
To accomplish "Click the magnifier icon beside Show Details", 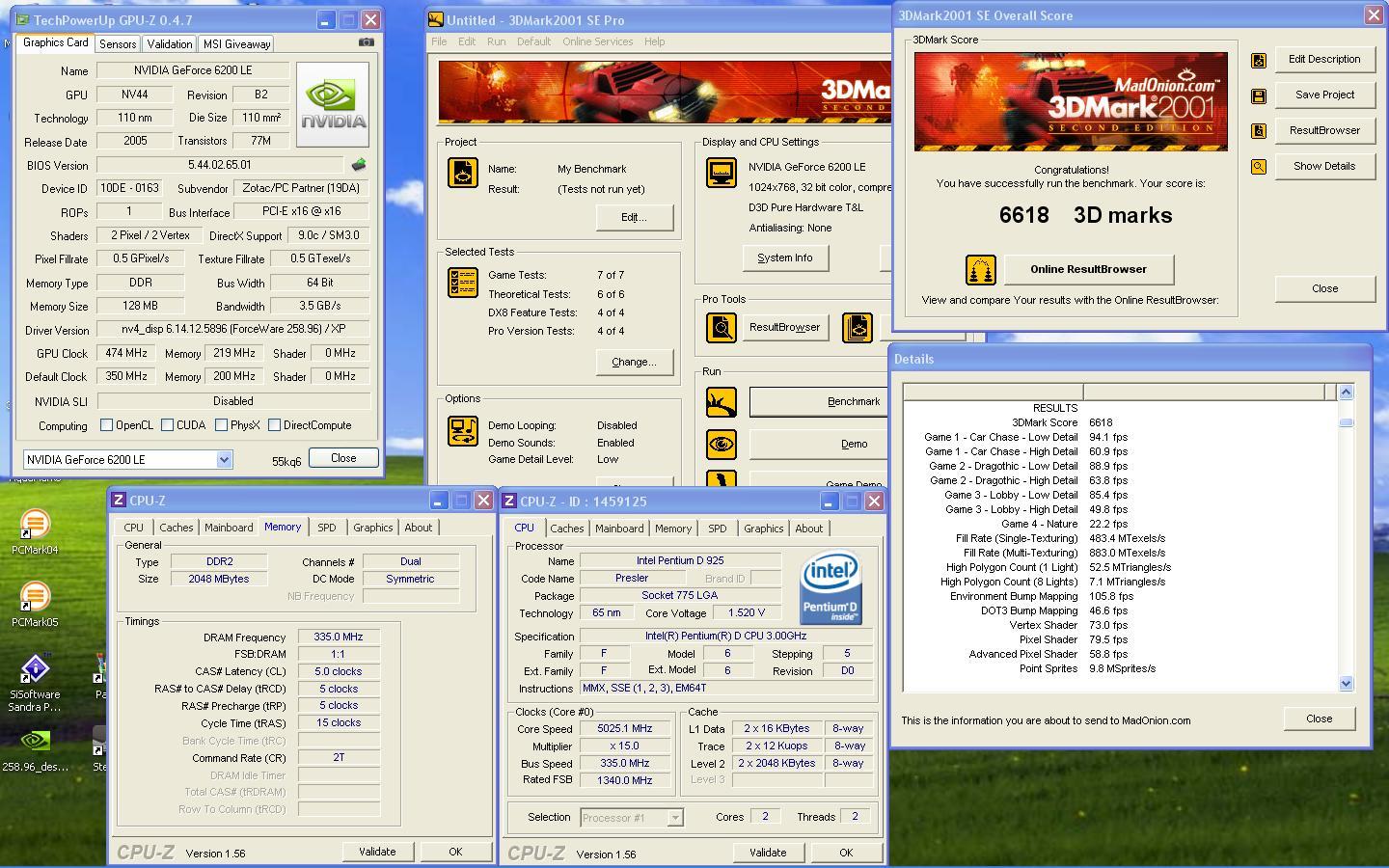I will (x=1259, y=167).
